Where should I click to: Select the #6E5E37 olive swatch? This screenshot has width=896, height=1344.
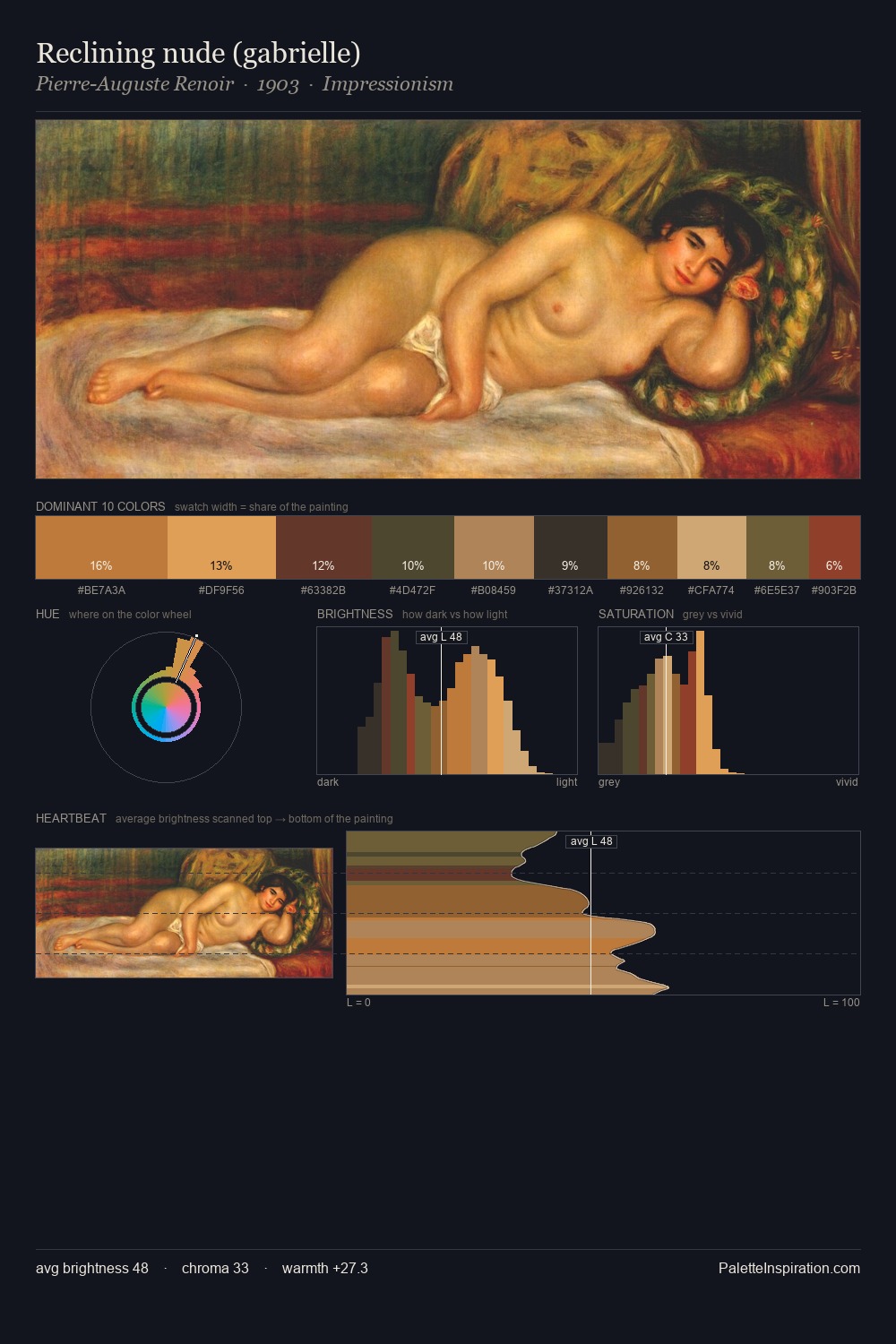pos(778,547)
